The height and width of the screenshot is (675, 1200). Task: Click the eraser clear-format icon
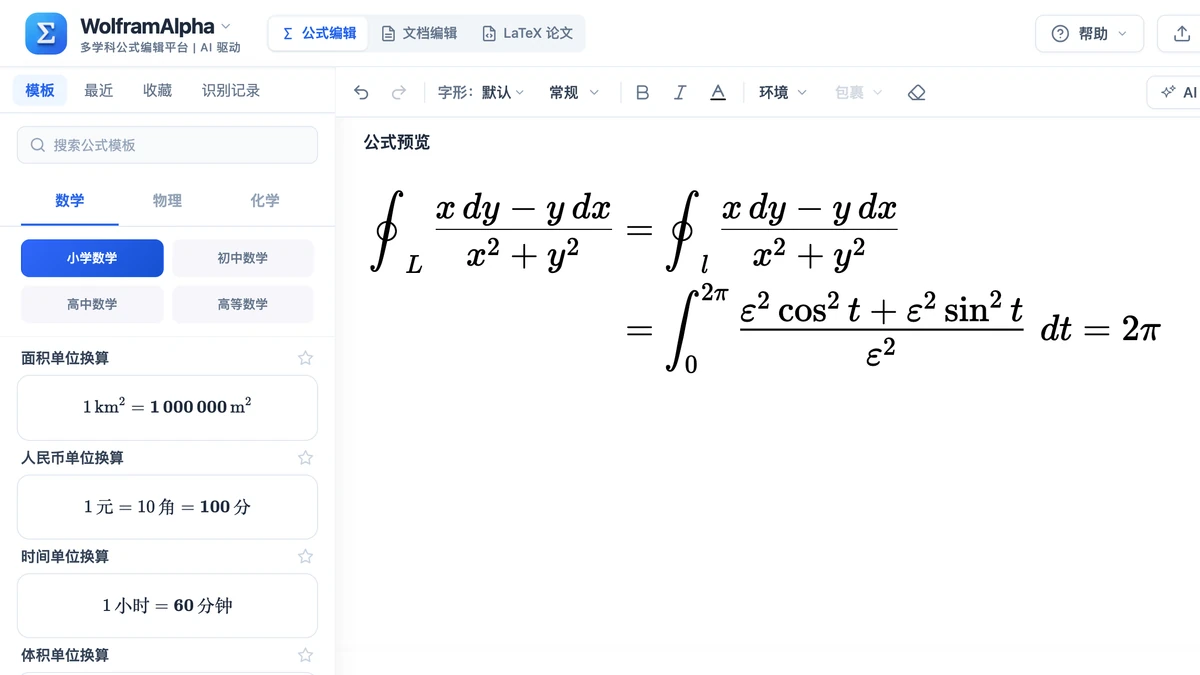[x=917, y=92]
